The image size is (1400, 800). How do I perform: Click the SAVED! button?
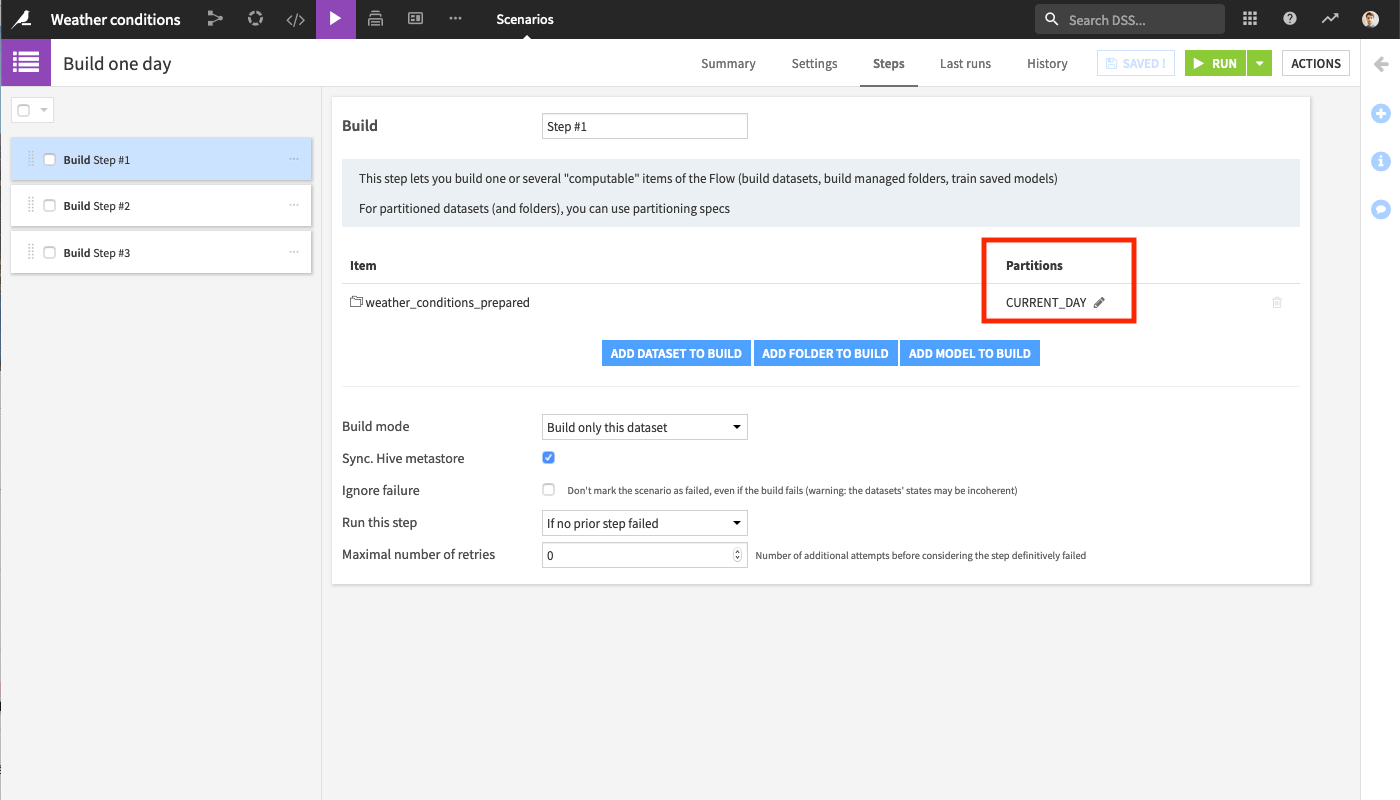tap(1136, 63)
